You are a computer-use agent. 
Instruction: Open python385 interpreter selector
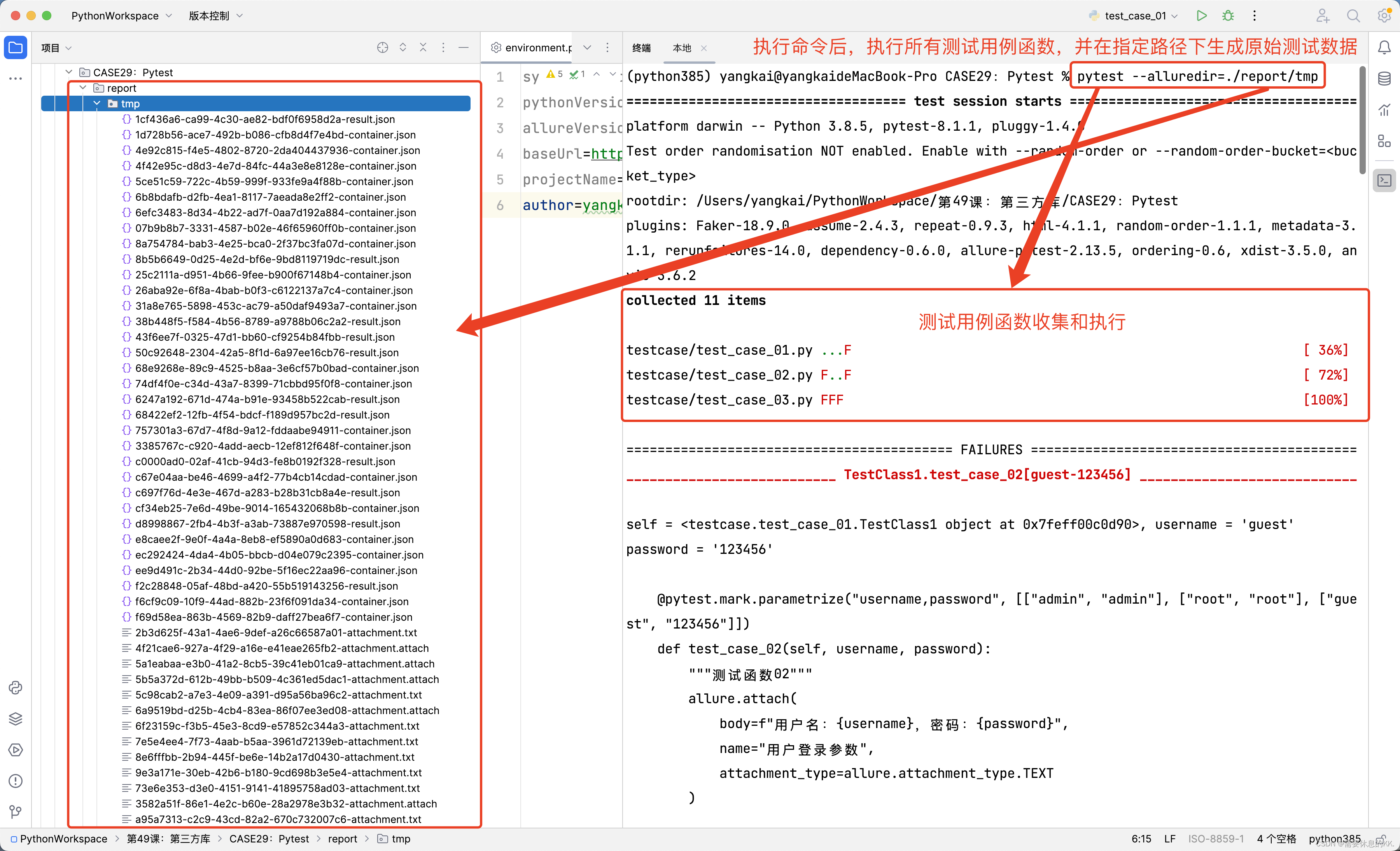click(1335, 839)
